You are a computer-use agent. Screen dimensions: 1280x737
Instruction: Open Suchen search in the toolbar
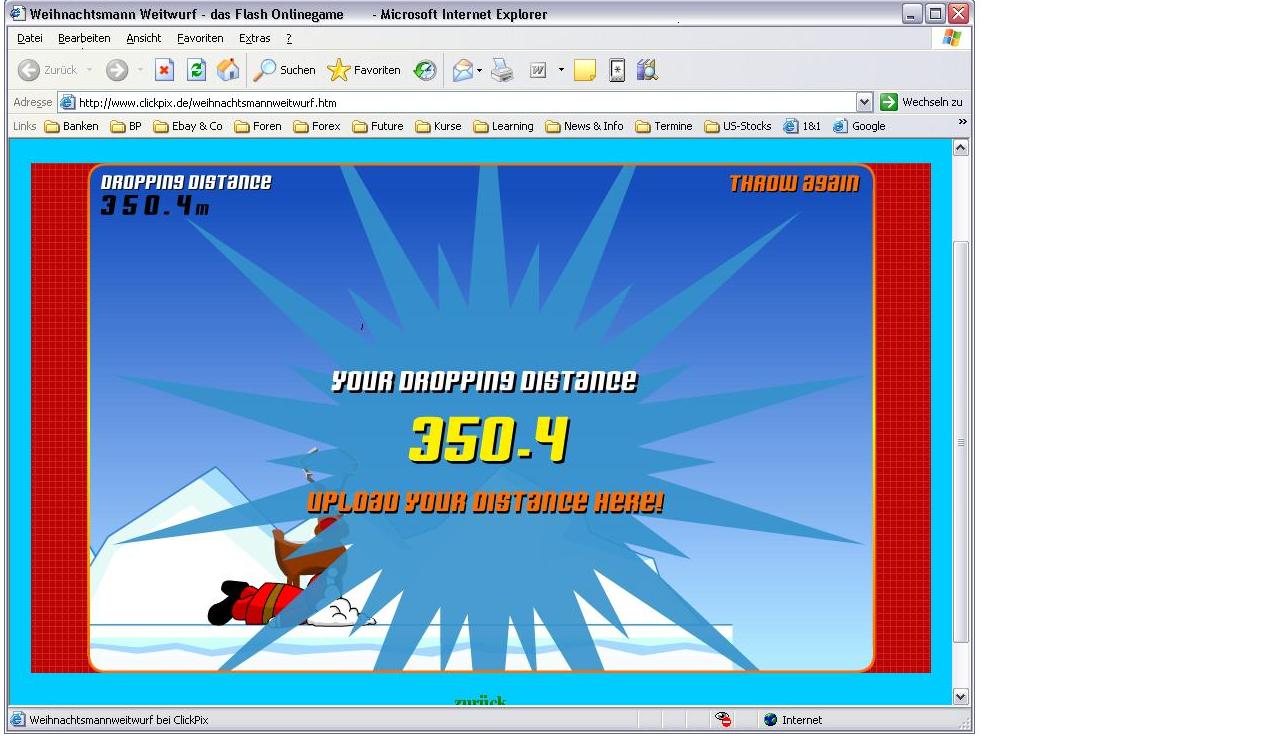point(284,70)
